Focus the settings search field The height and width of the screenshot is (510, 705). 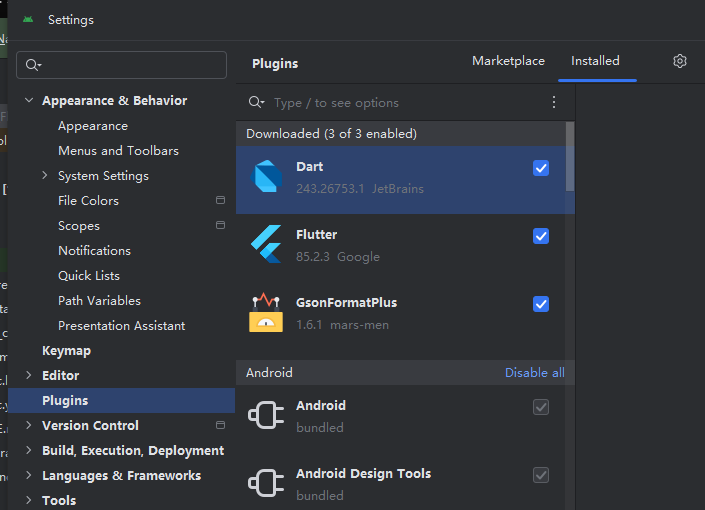(121, 65)
